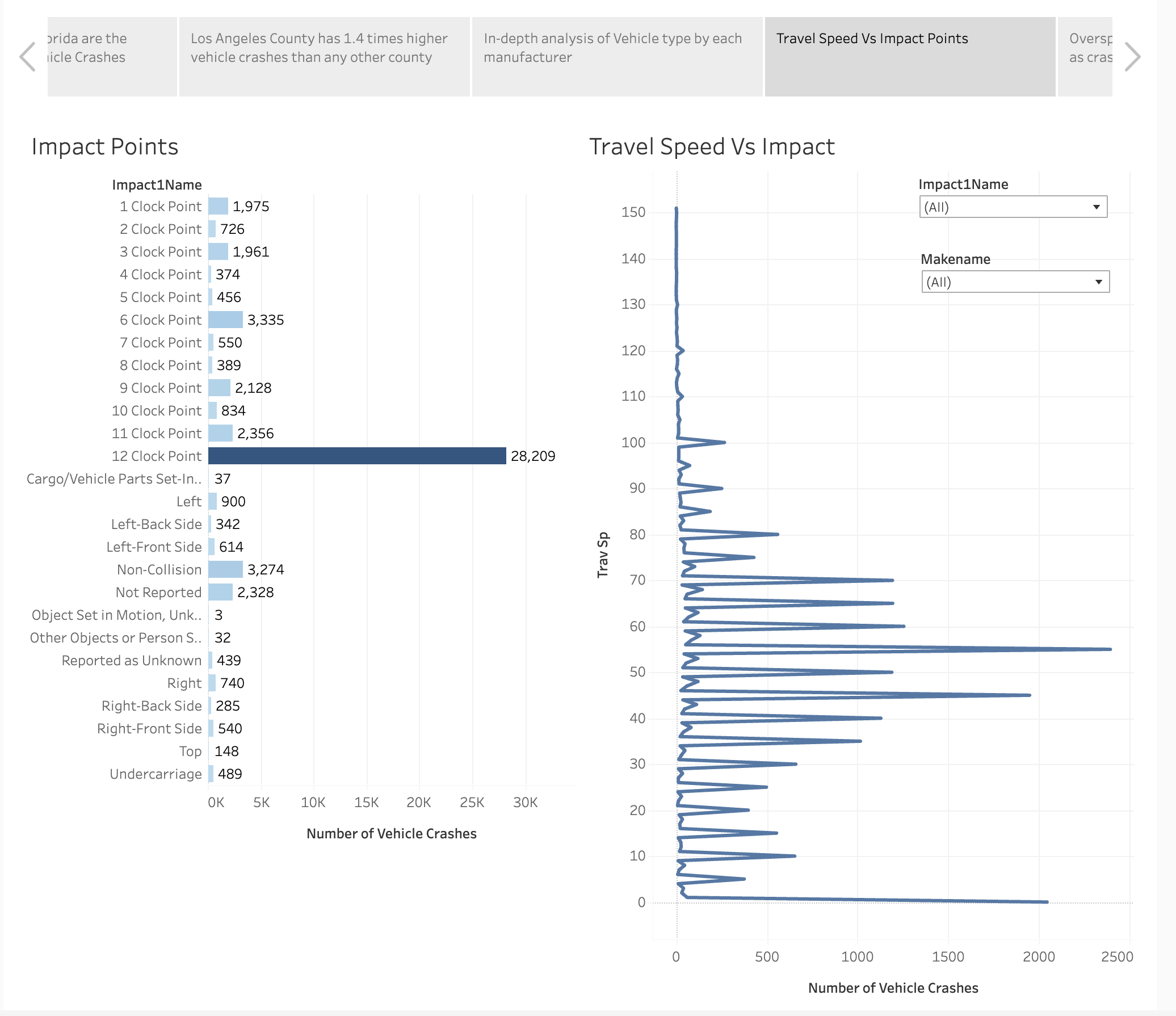Image resolution: width=1176 pixels, height=1016 pixels.
Task: Select the 6 Clock Point bar
Action: point(225,320)
